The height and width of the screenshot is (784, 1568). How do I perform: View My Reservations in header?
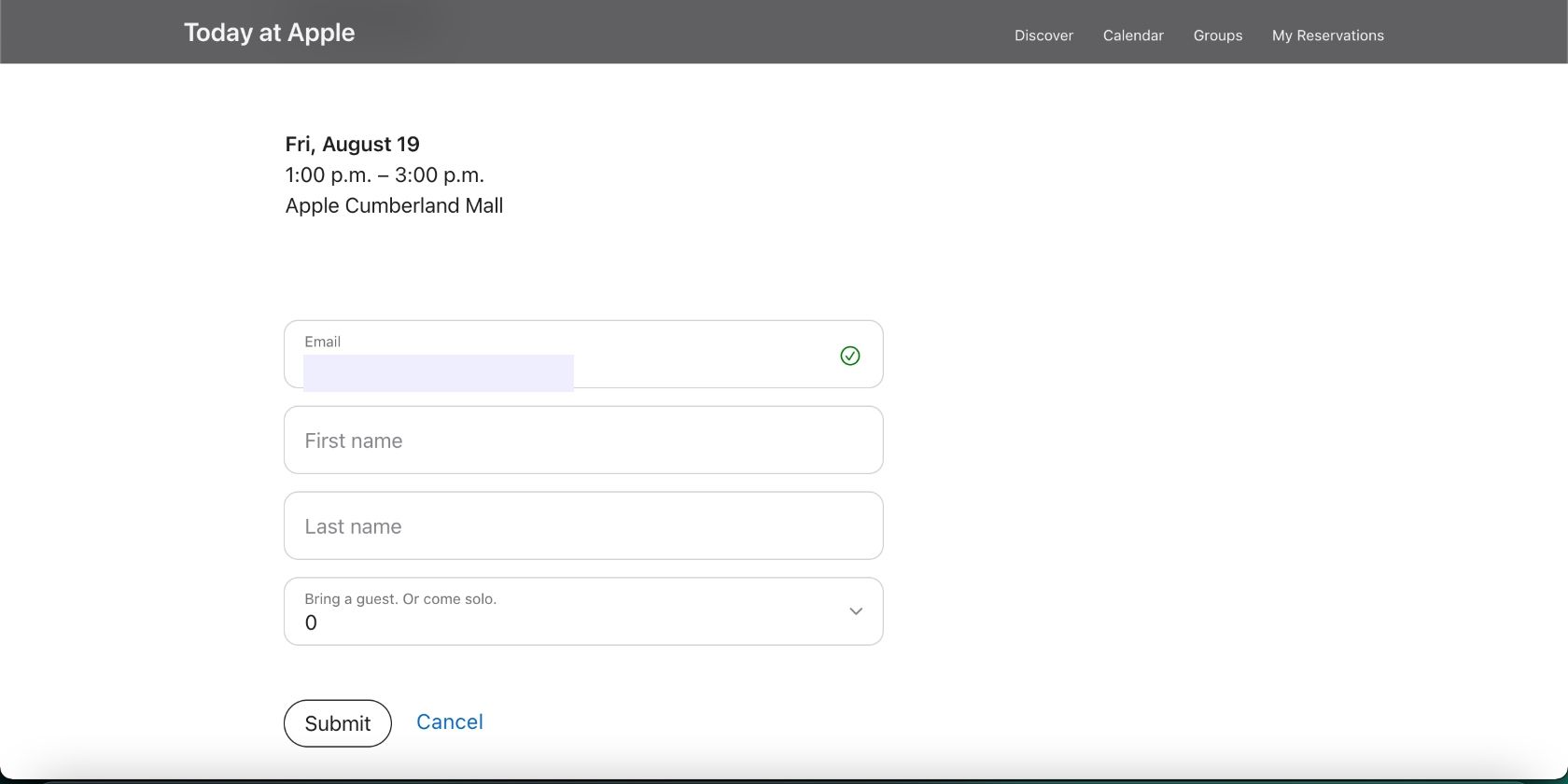point(1327,35)
